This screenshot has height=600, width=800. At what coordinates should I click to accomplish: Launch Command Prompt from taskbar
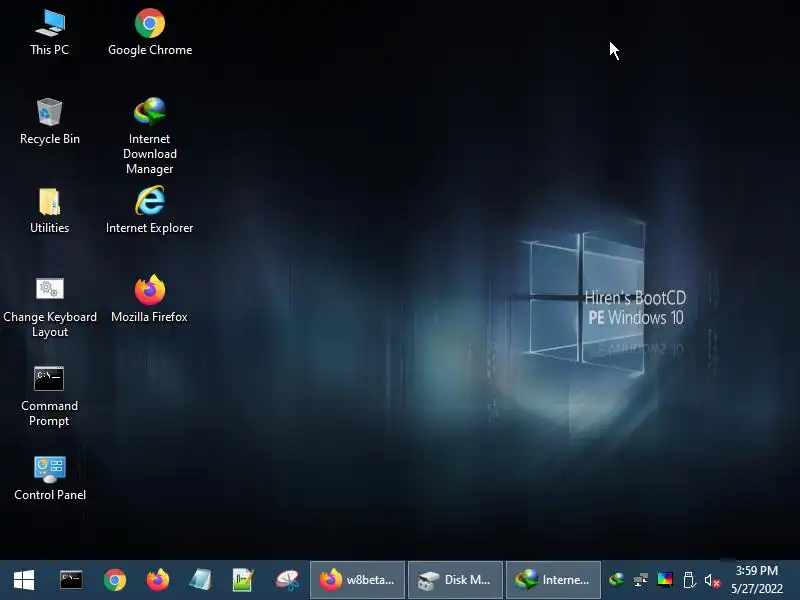coord(71,580)
